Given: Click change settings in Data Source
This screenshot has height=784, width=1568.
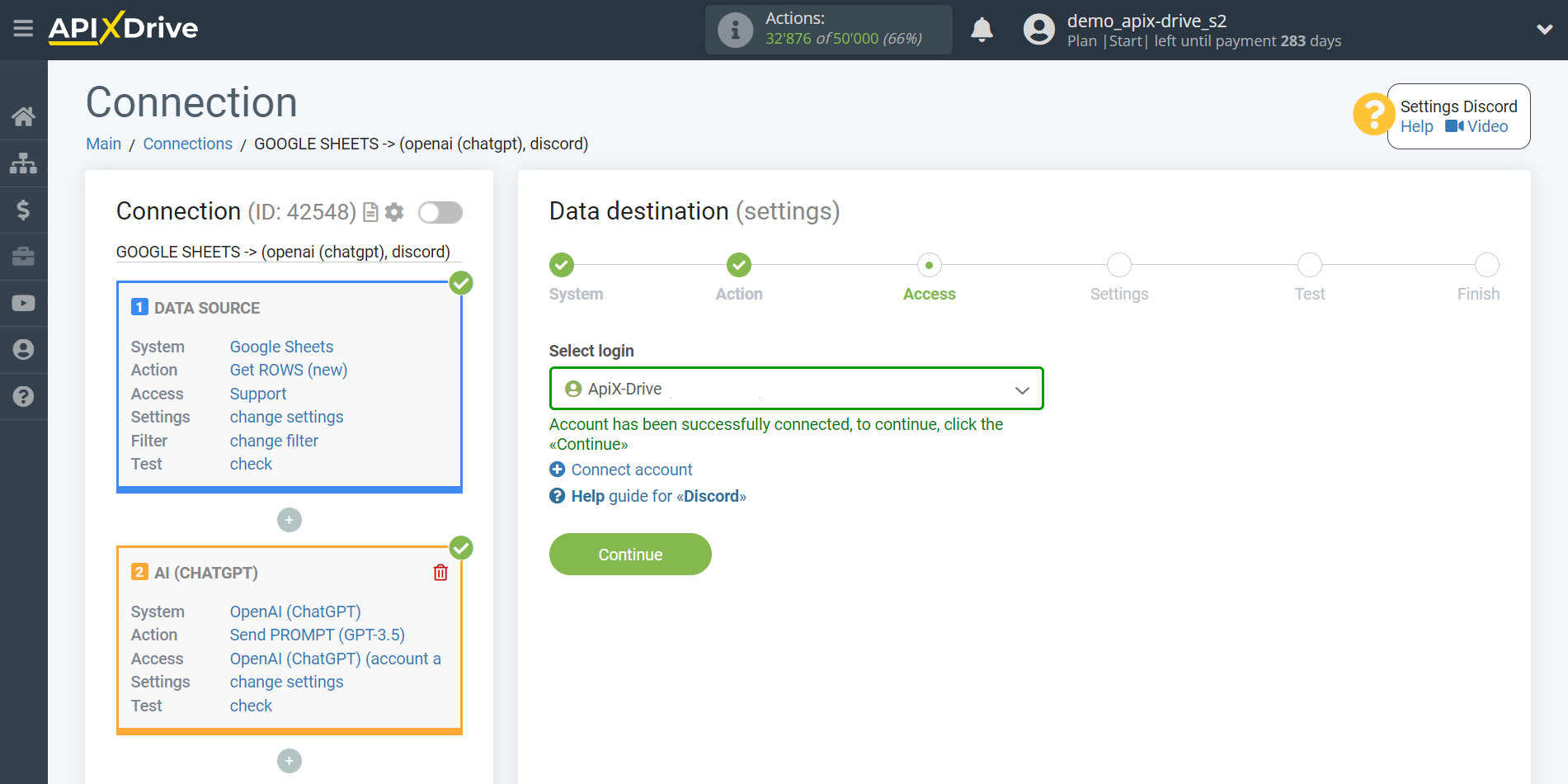Looking at the screenshot, I should tap(286, 417).
